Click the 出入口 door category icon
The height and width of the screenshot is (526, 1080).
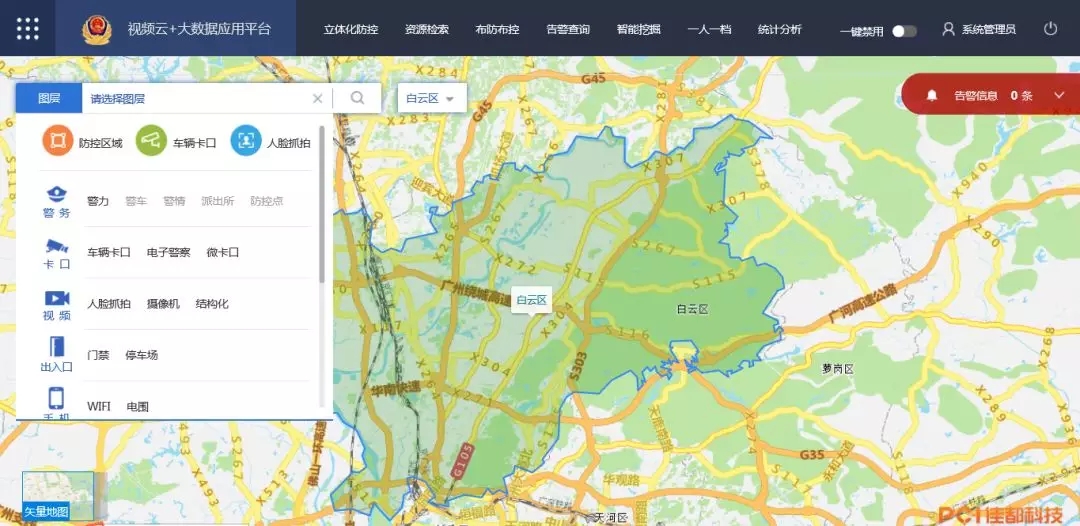coord(56,347)
